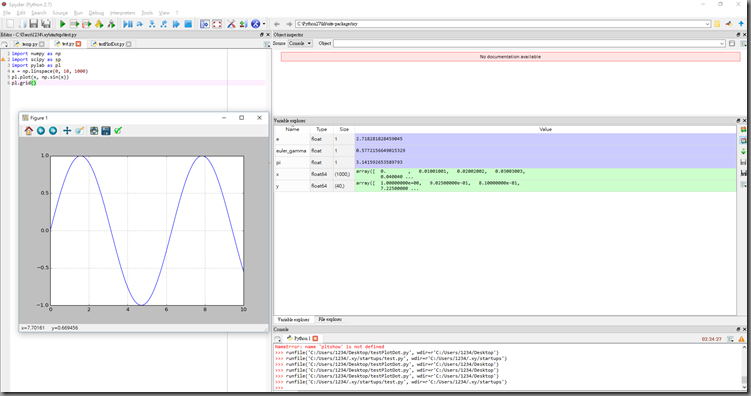Open the Edit menu
Viewport: 751px width, 396px height.
[21, 13]
